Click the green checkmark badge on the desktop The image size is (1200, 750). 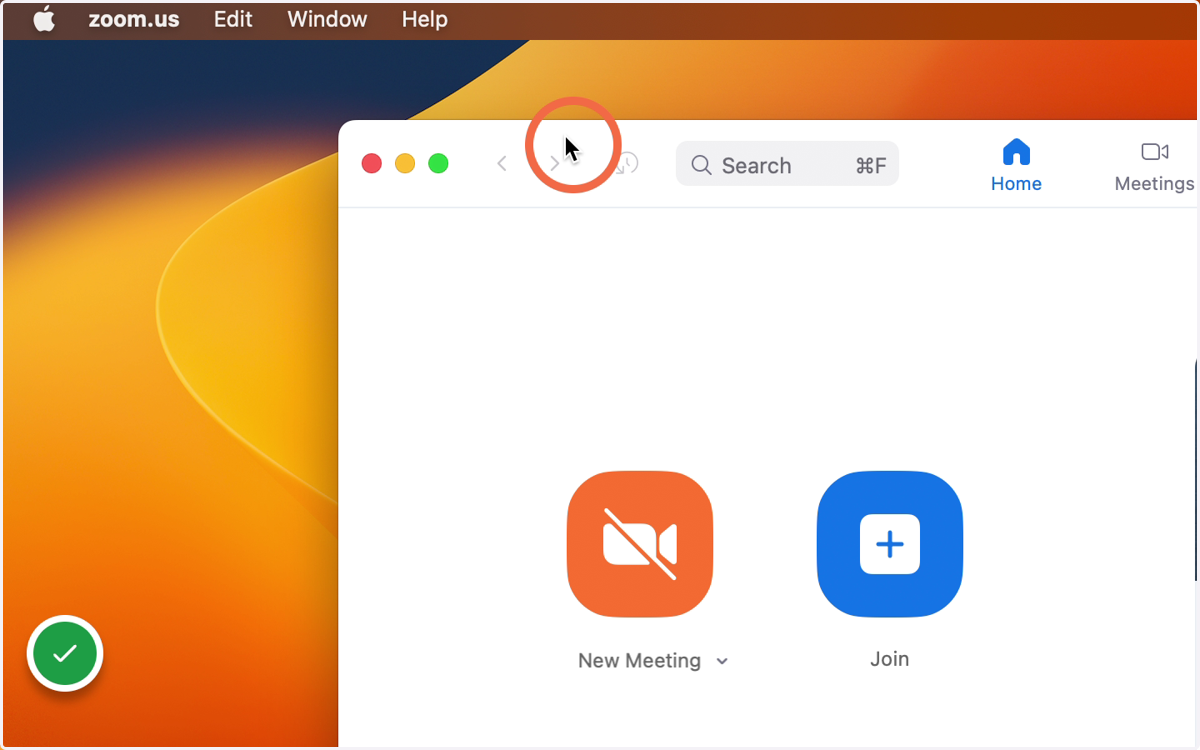coord(65,654)
